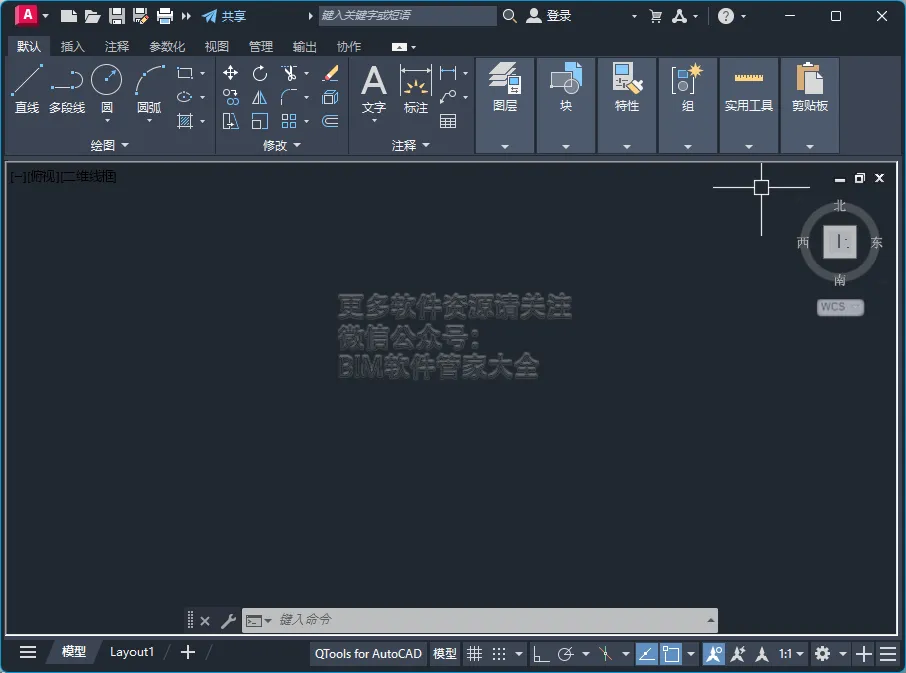Select the Dimension (标注) tool
906x673 pixels.
[416, 90]
